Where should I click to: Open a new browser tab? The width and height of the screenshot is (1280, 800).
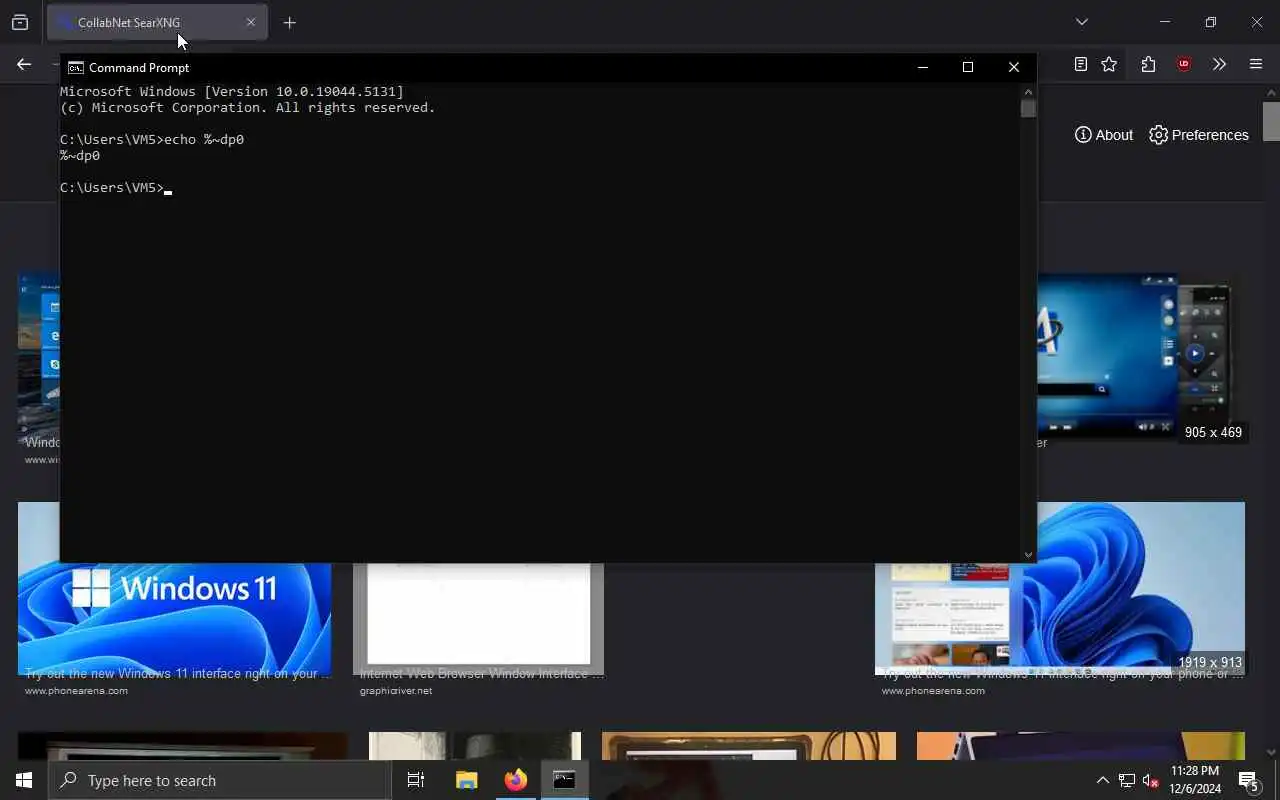290,22
